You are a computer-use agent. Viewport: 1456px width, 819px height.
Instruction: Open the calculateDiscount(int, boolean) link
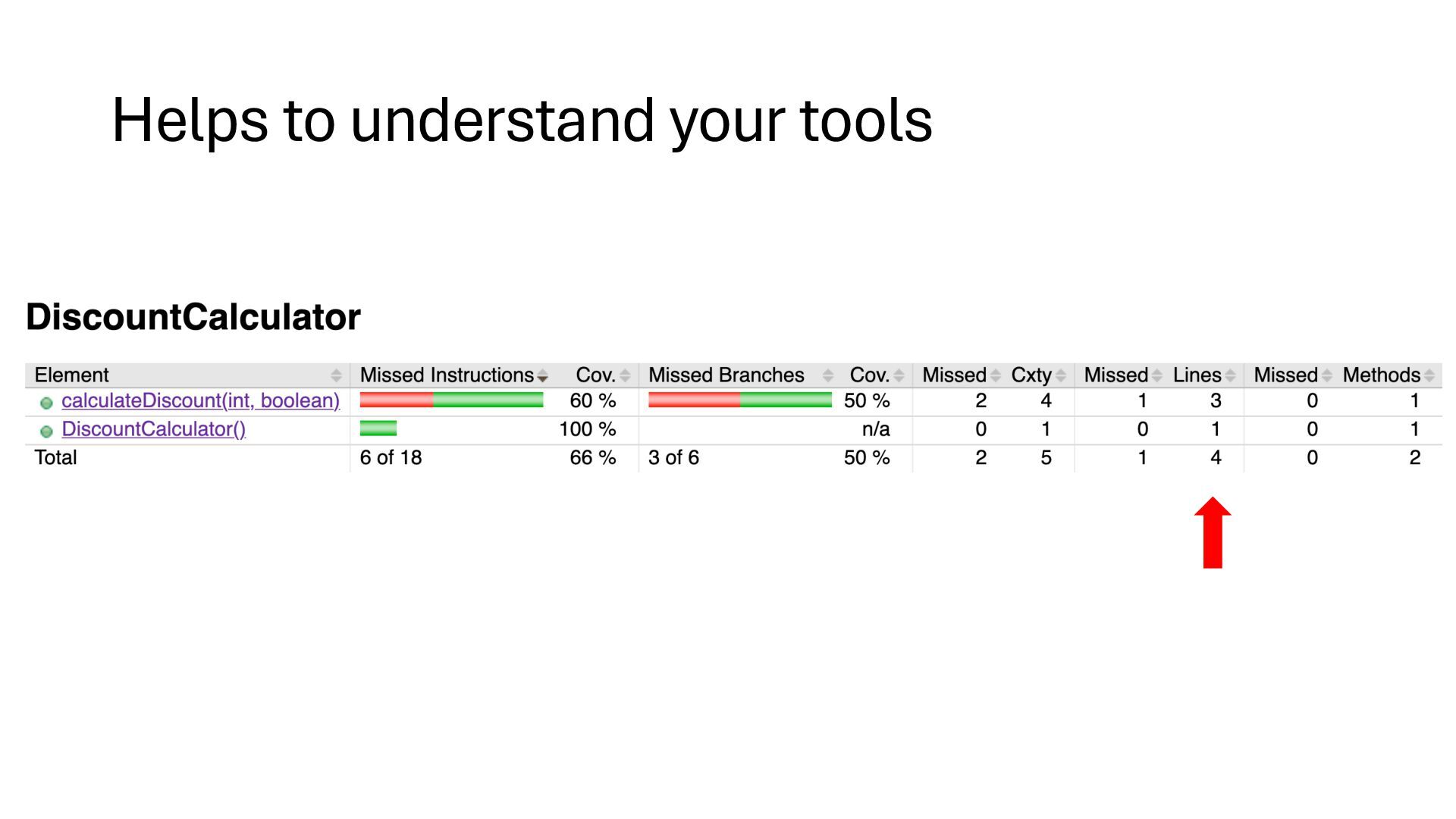click(200, 400)
